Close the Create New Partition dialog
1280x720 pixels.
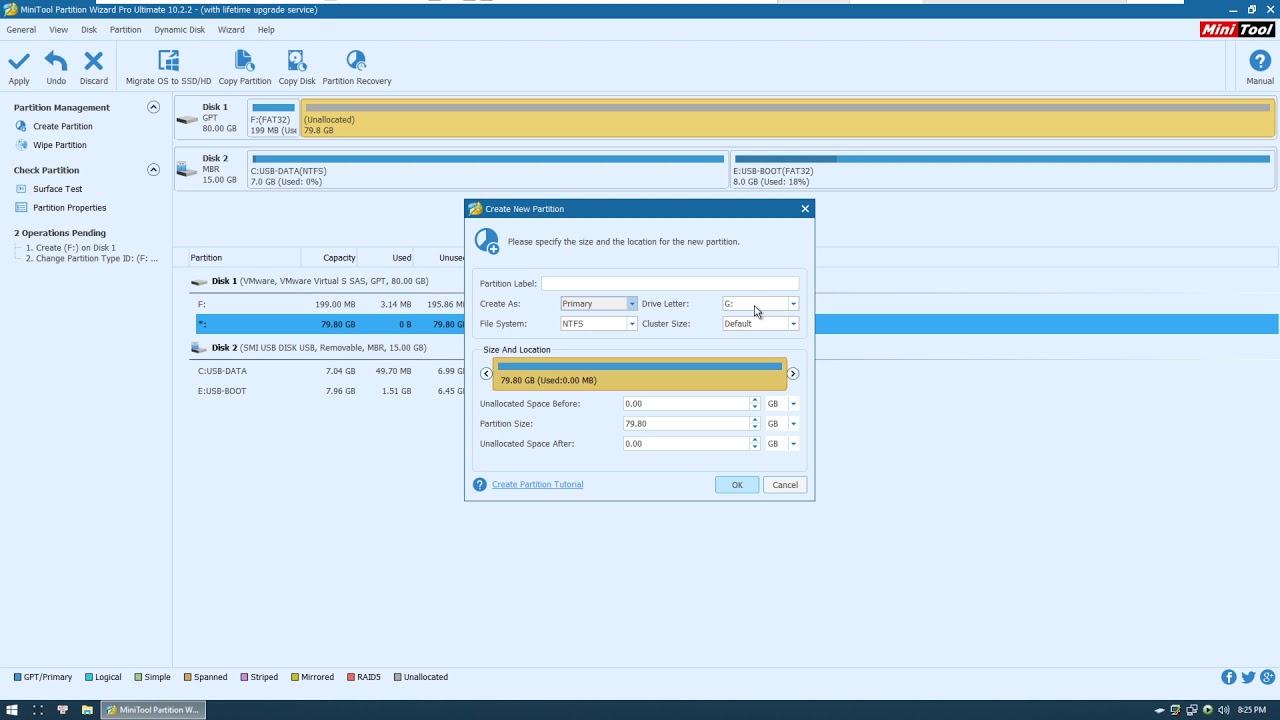click(805, 209)
